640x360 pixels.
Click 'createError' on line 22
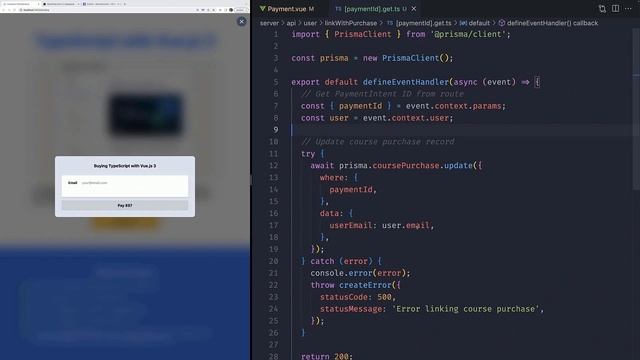[x=365, y=285]
